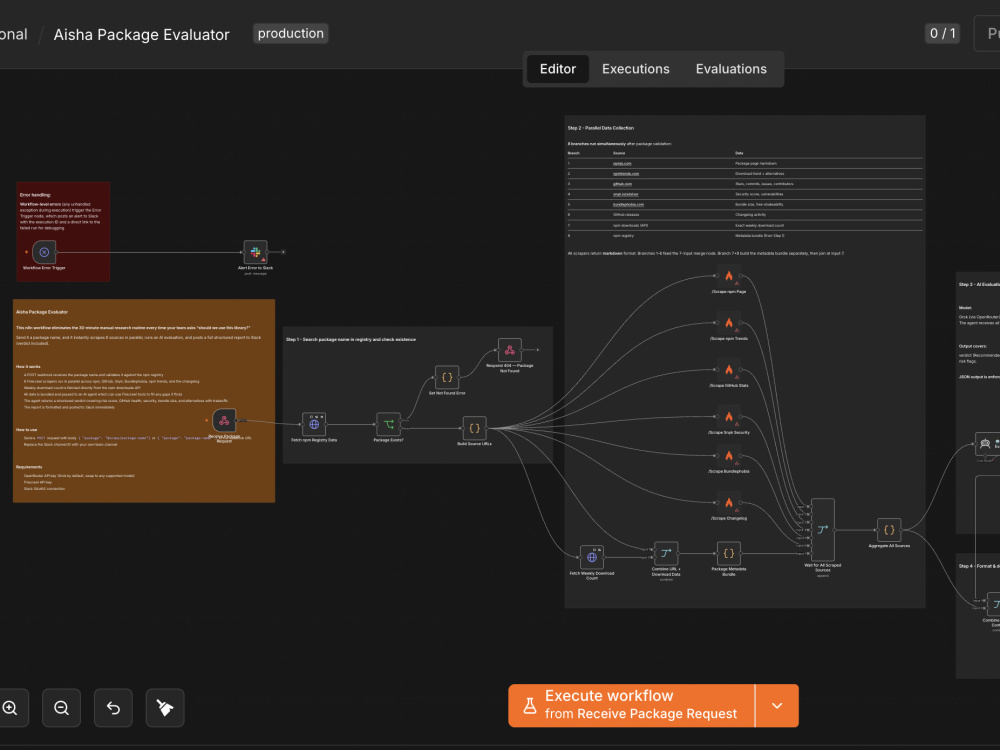This screenshot has width=1000, height=750.
Task: Open the Set Not Found Error node
Action: point(447,378)
